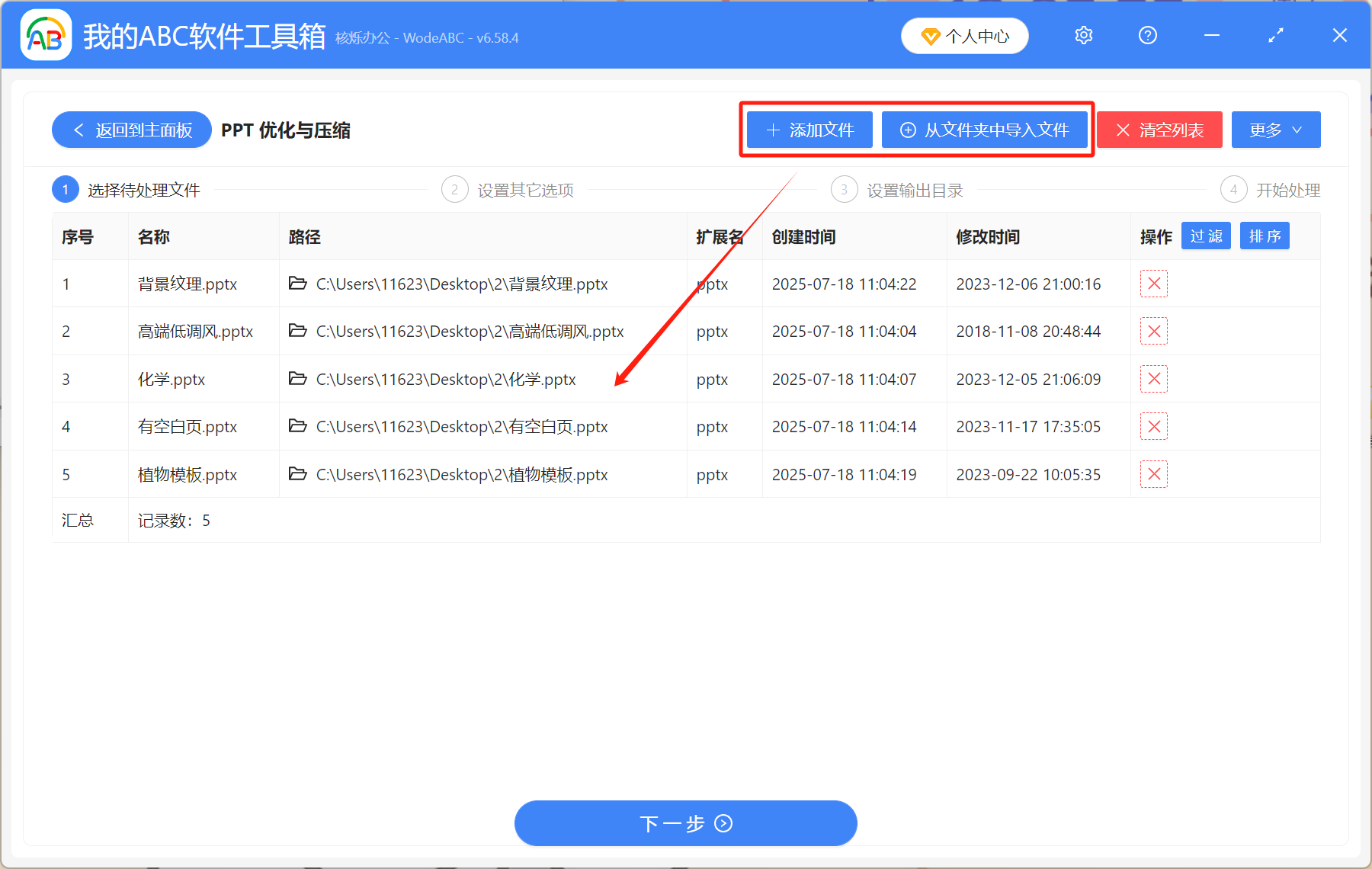Image resolution: width=1372 pixels, height=869 pixels.
Task: Open the settings gear icon
Action: coord(1083,35)
